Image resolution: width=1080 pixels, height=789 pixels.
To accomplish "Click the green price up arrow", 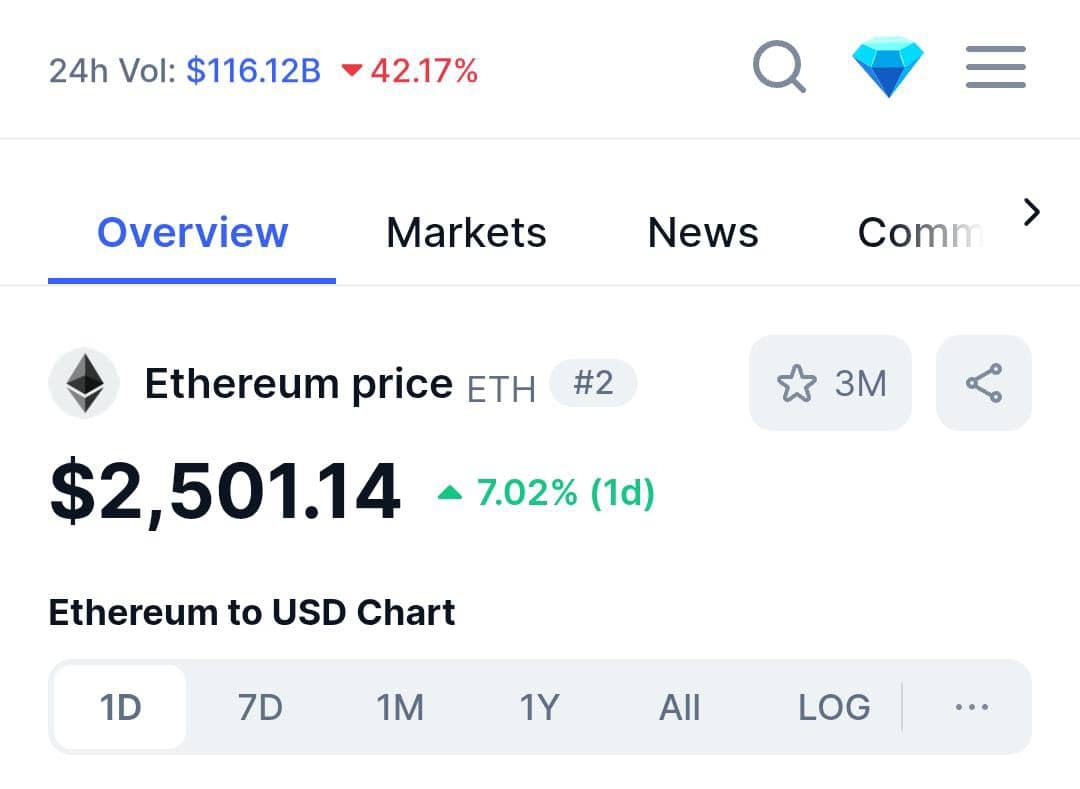I will [x=450, y=492].
